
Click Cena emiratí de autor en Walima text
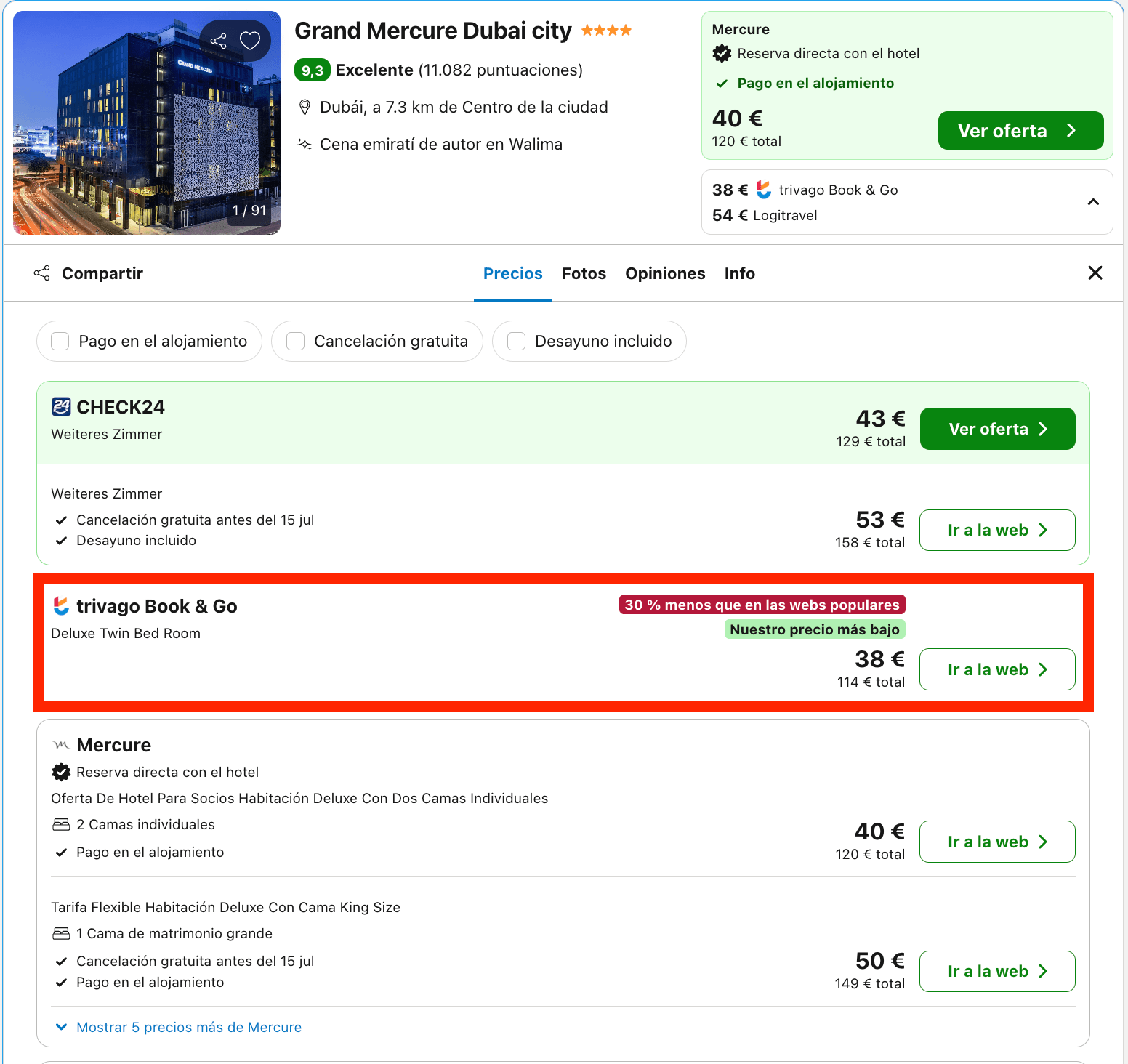[441, 144]
